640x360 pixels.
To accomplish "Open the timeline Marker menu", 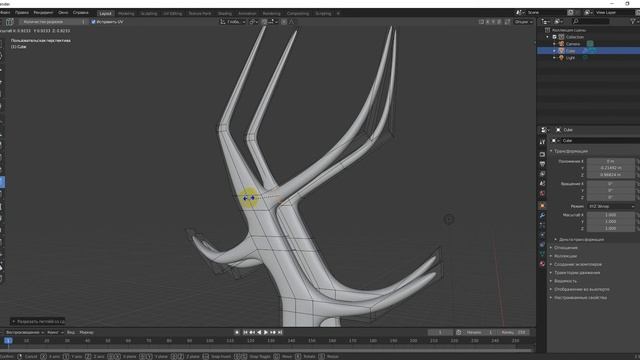I will coord(86,332).
